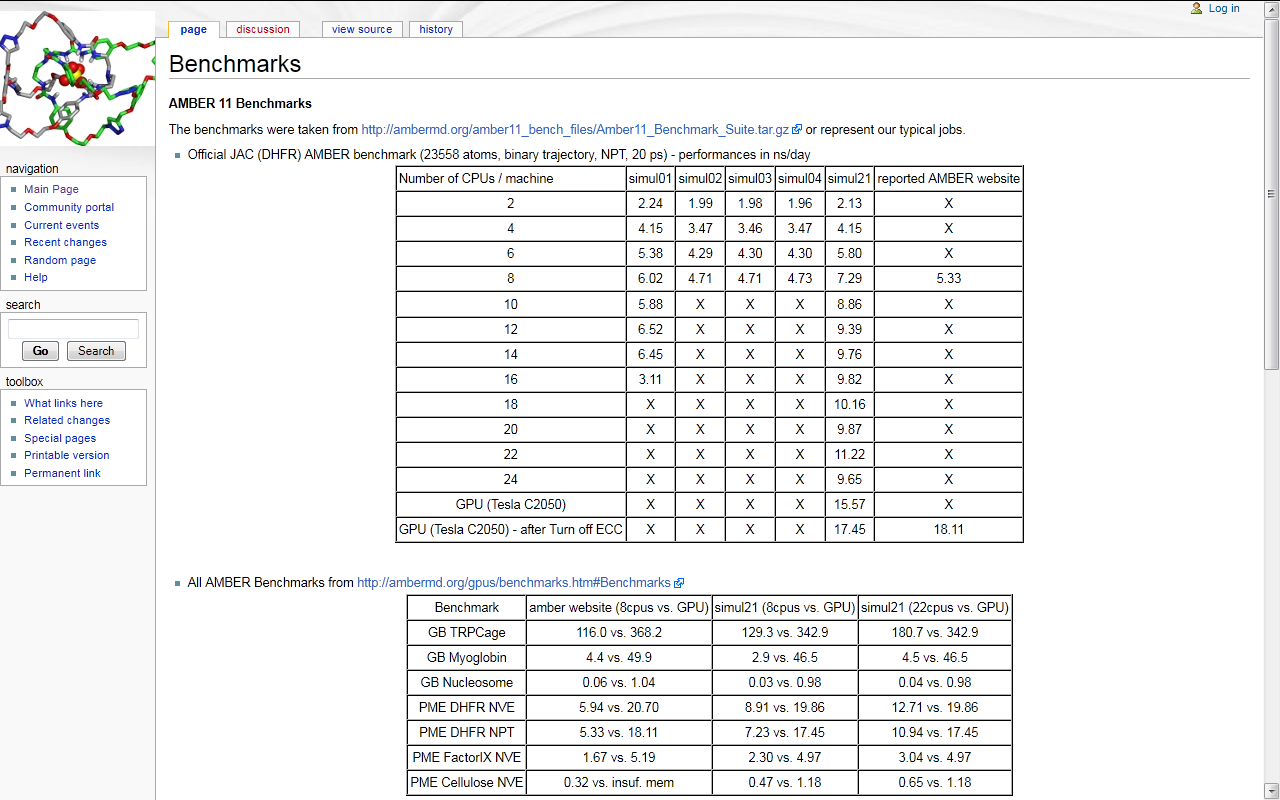This screenshot has width=1280, height=800.
Task: Click What links here in toolbox
Action: [63, 403]
